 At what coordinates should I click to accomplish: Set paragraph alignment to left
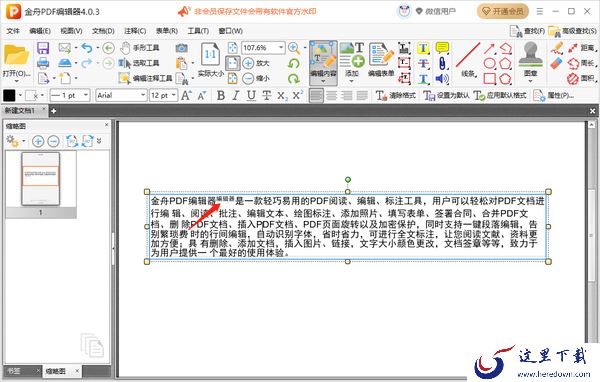click(316, 95)
